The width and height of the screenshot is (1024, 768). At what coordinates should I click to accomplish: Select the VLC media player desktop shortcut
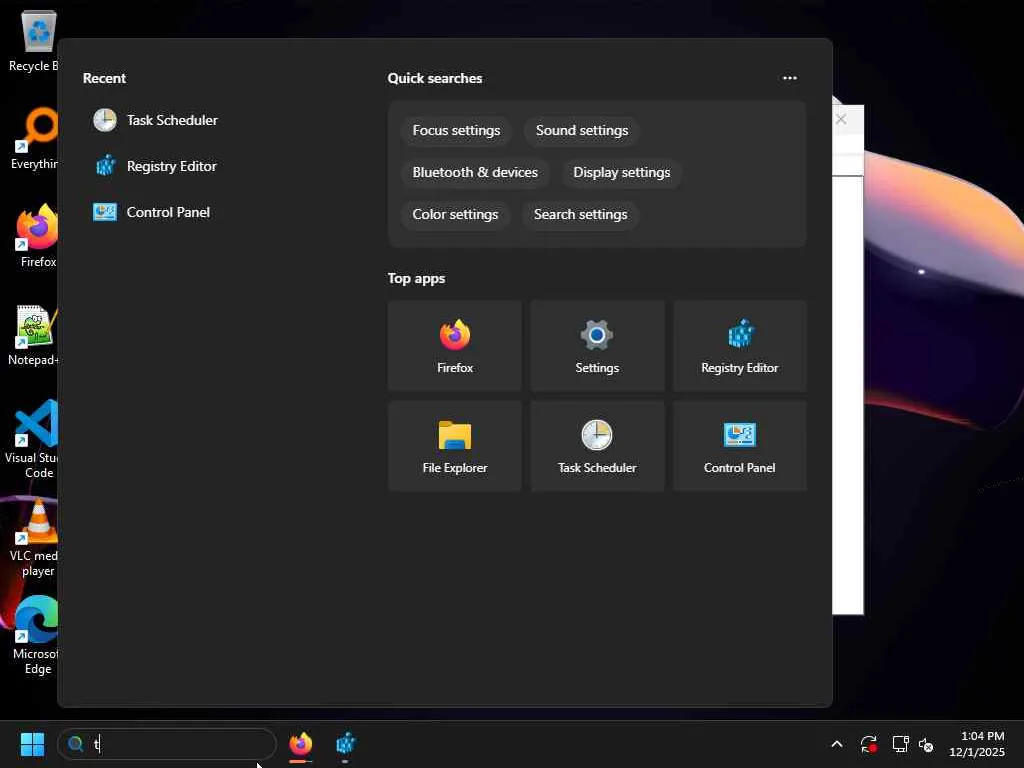(35, 537)
